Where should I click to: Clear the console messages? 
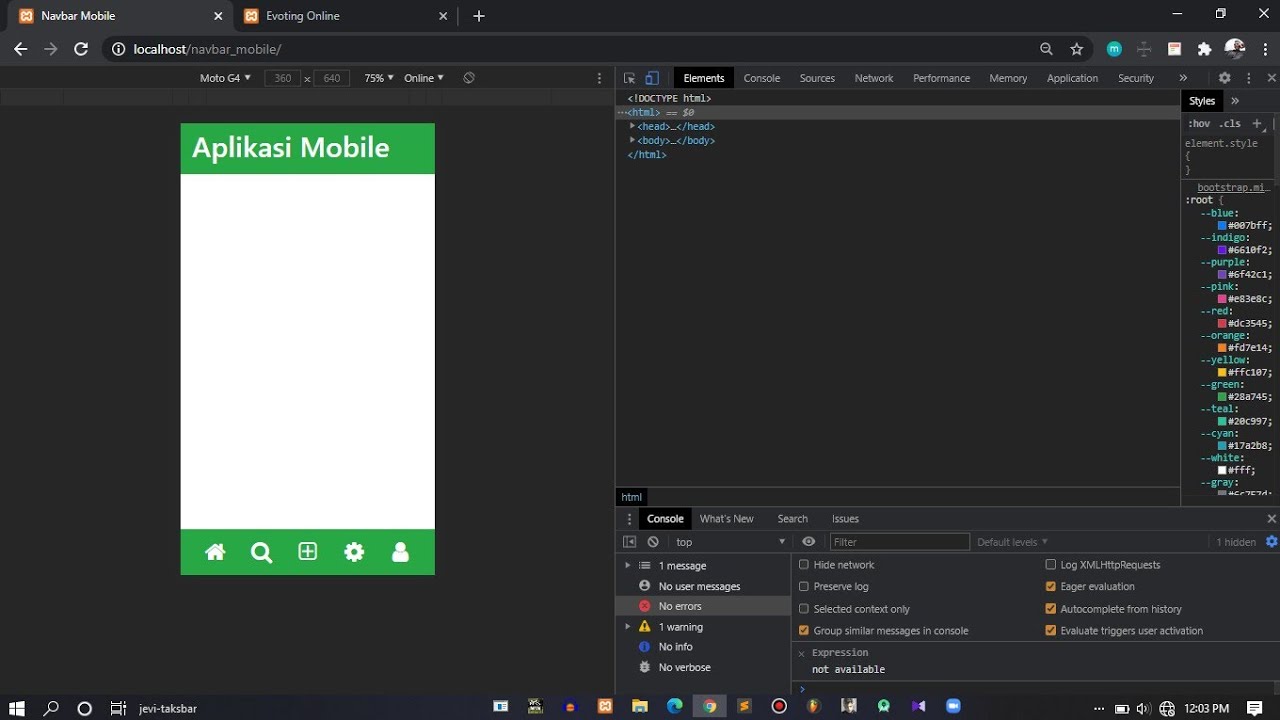[x=653, y=542]
